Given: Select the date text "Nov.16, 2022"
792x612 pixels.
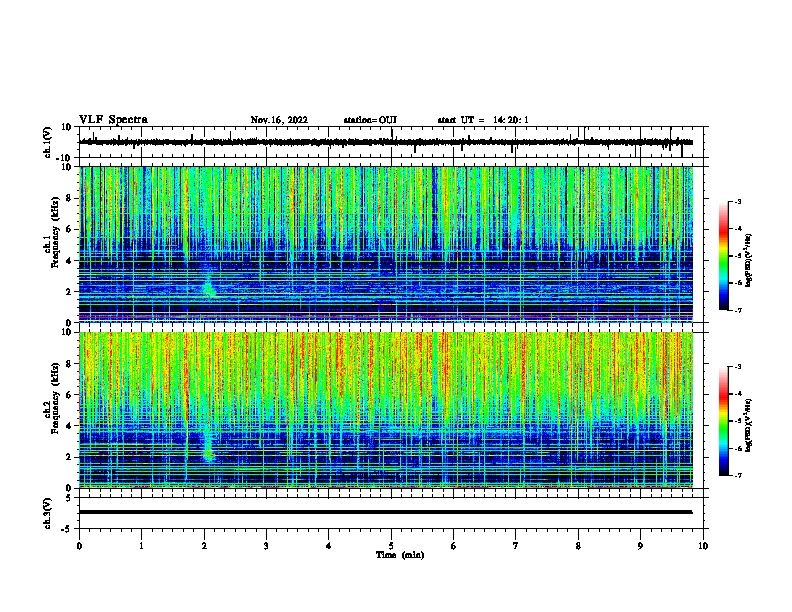Looking at the screenshot, I should [279, 120].
